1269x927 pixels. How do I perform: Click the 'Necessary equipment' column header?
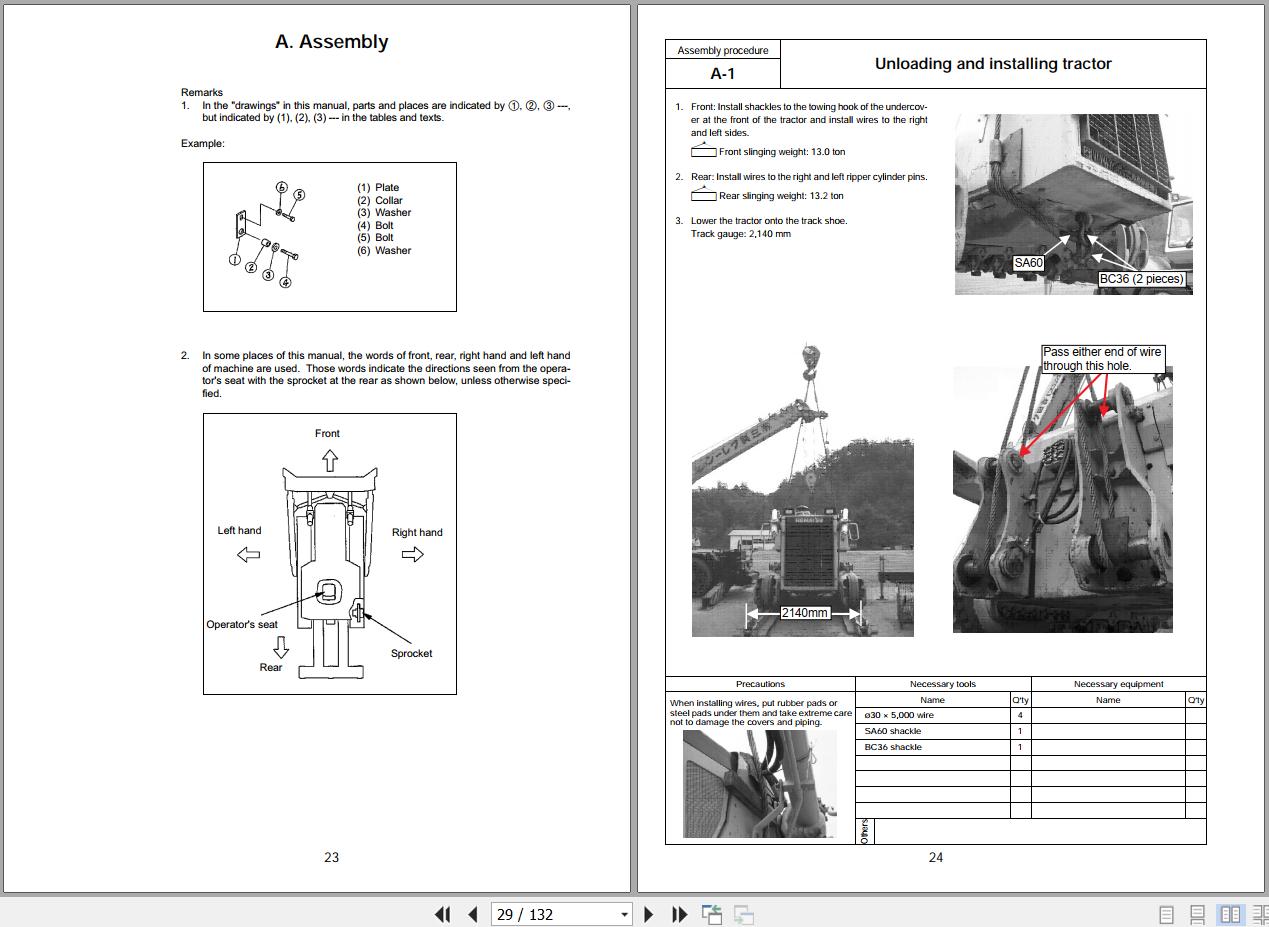(1118, 684)
